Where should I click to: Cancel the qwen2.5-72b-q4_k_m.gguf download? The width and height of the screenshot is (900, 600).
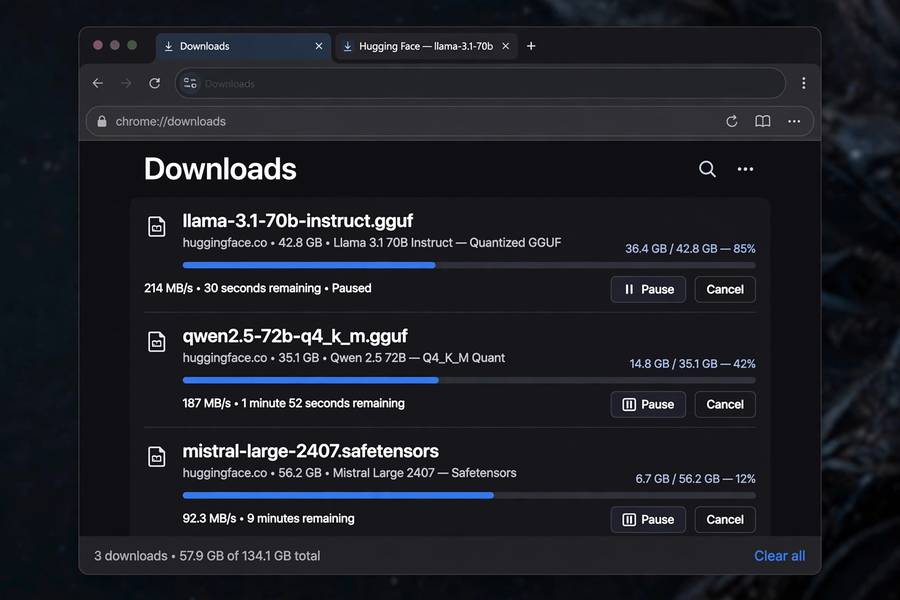(725, 404)
